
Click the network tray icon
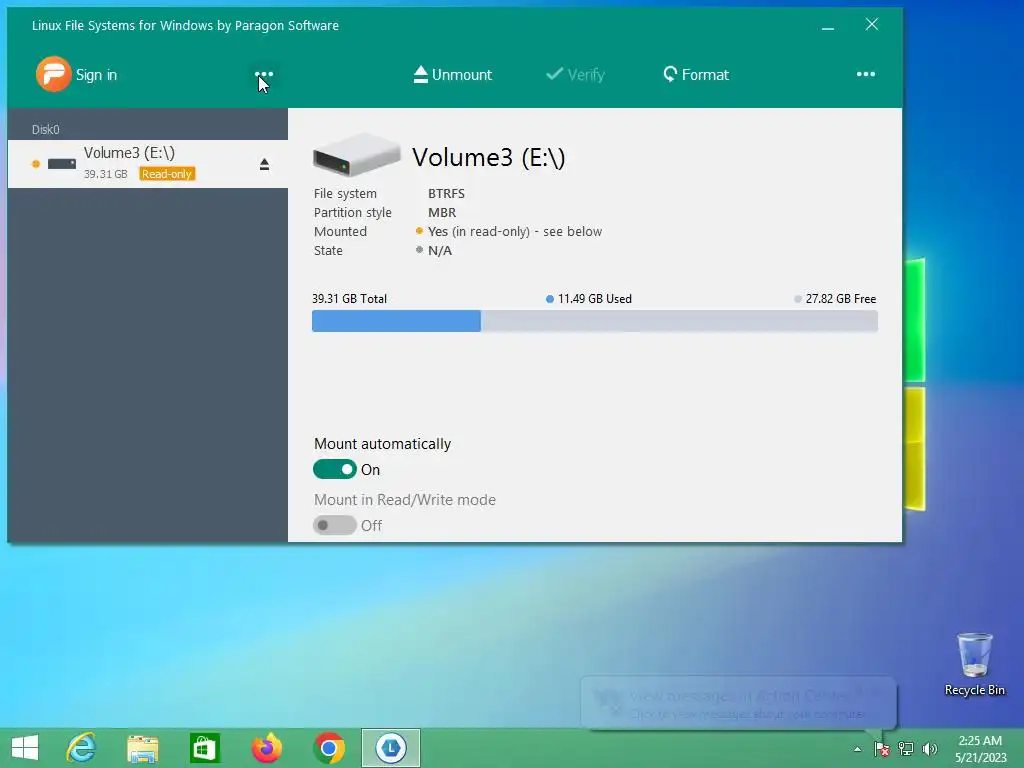[906, 749]
